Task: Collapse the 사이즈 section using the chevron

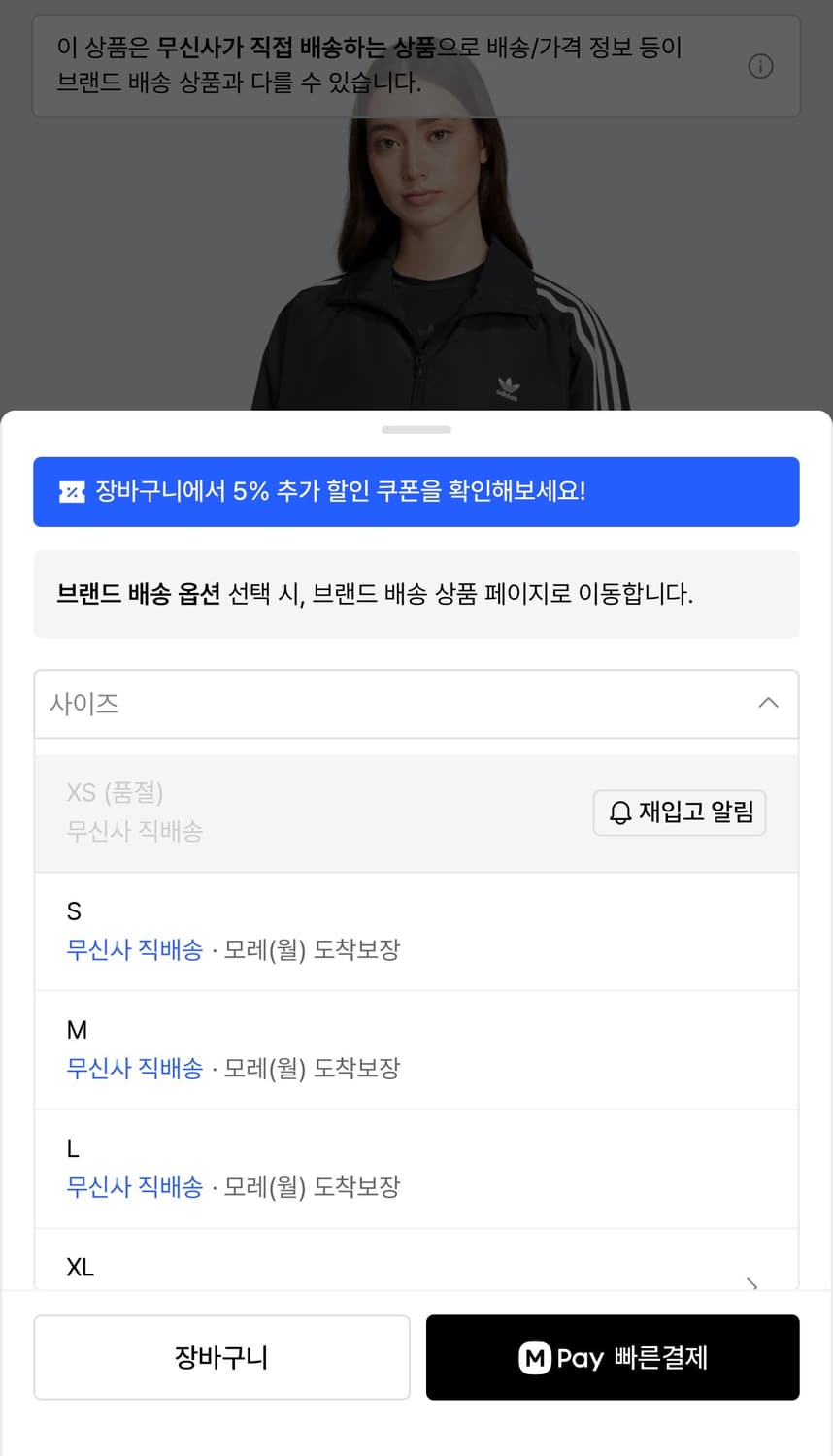Action: click(x=768, y=703)
